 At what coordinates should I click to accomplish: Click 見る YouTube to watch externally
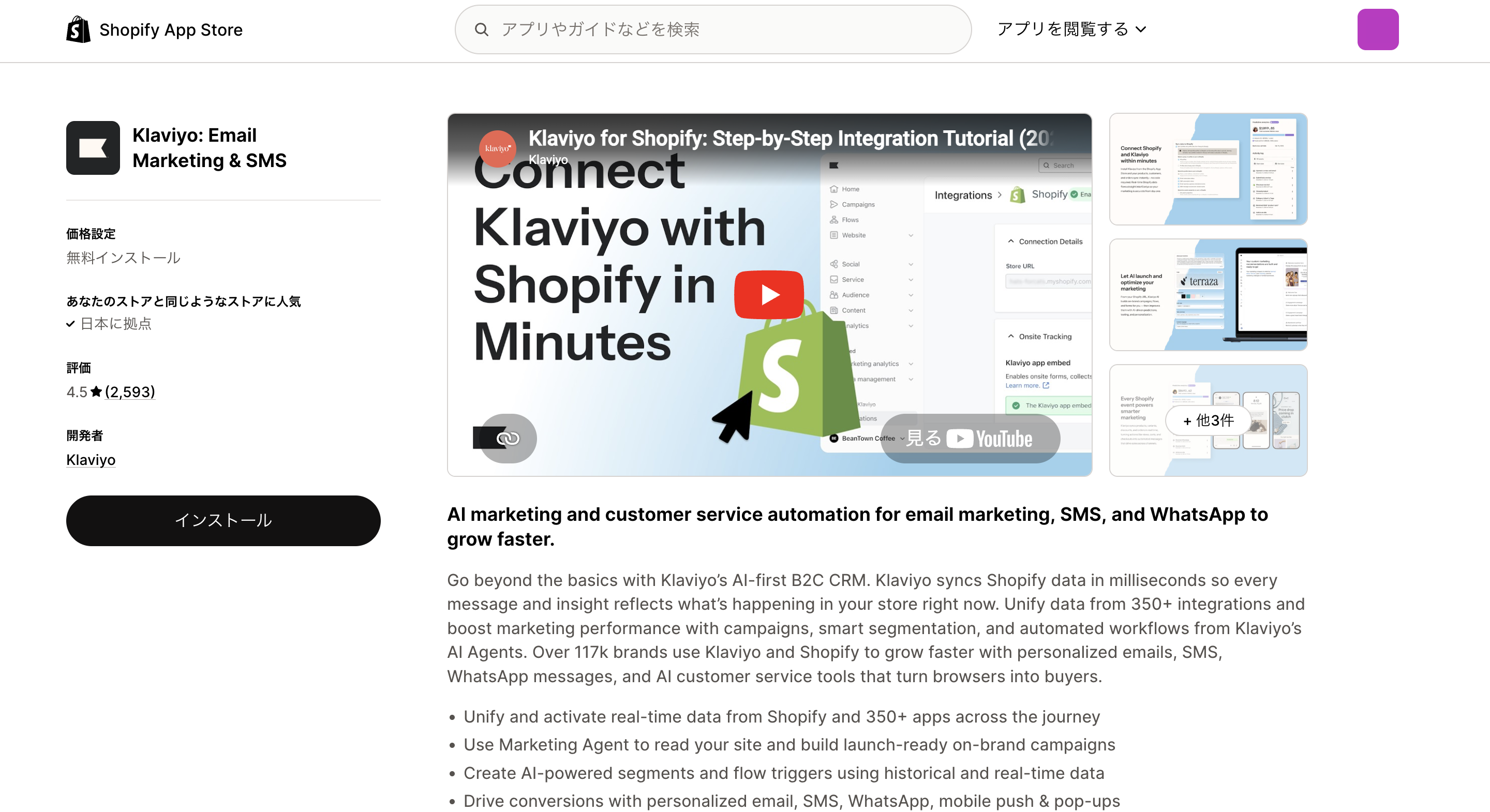[970, 438]
